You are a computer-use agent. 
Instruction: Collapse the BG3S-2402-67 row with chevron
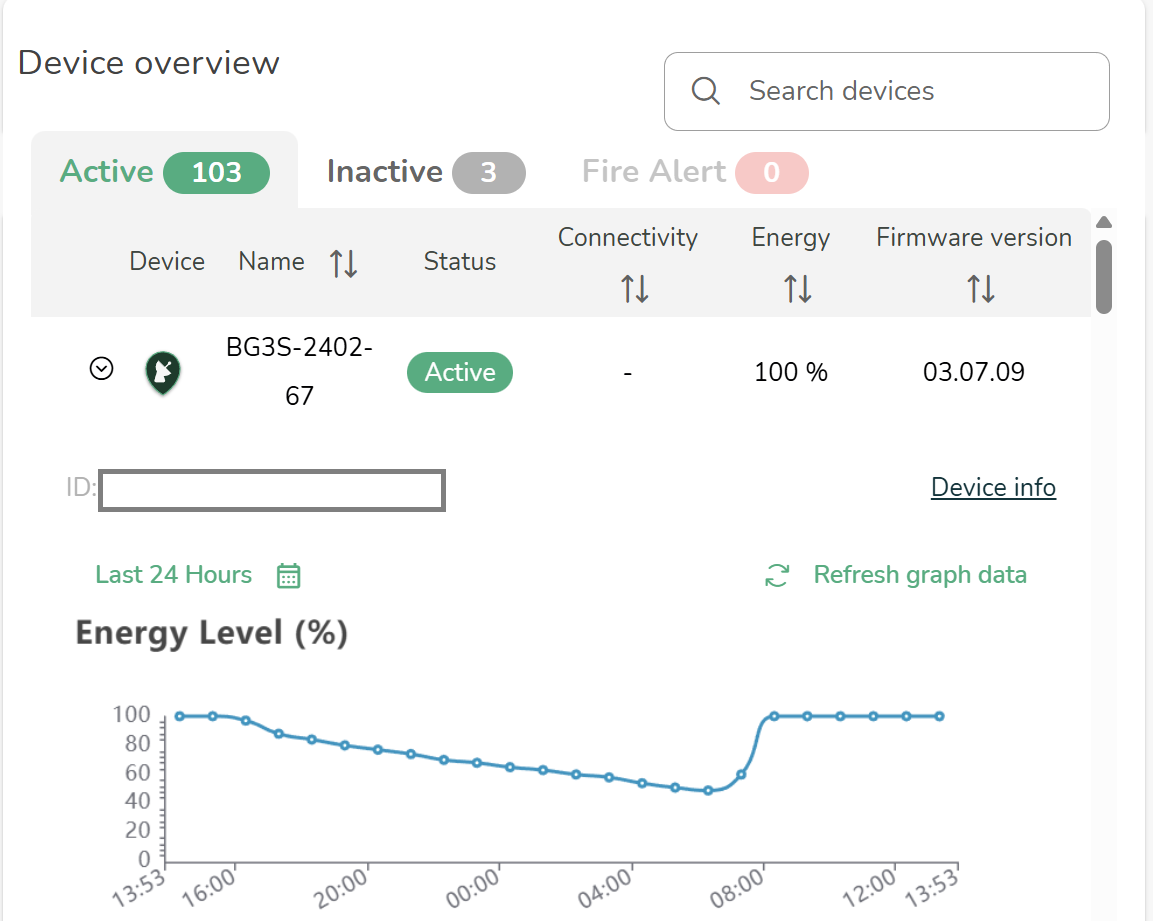[101, 369]
